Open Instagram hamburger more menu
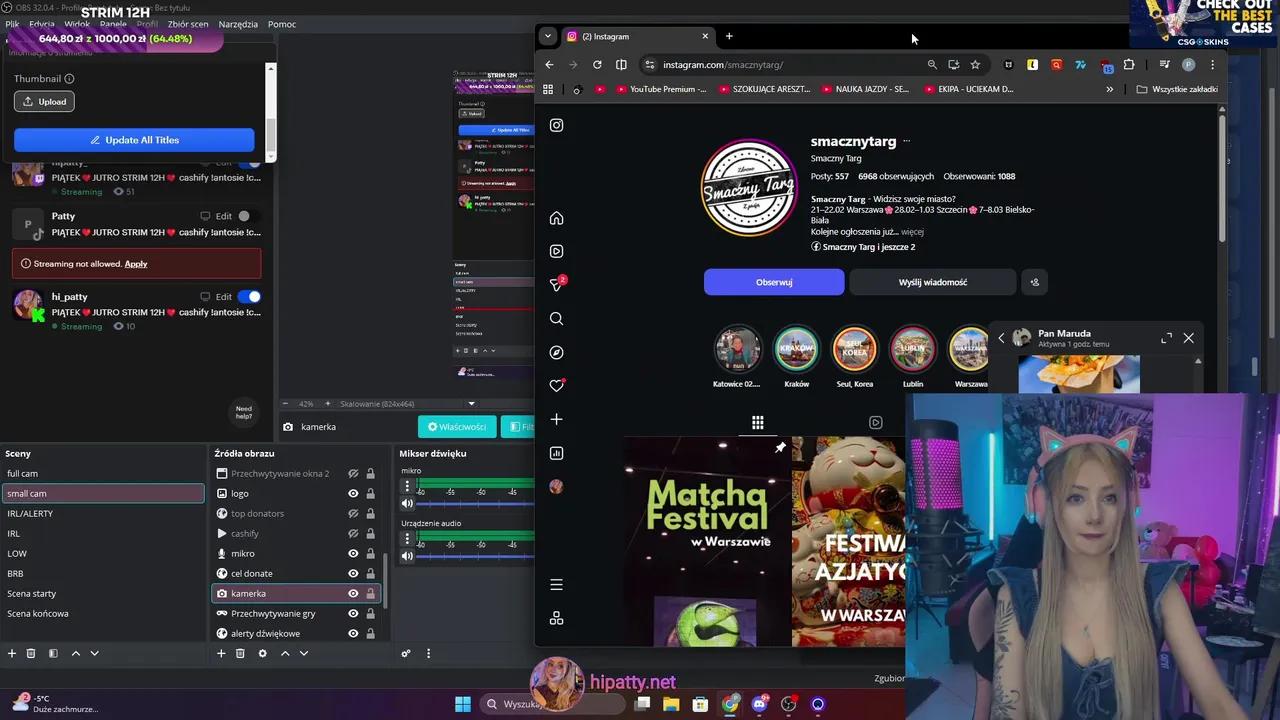Screen dimensions: 1280x720 click(x=556, y=585)
